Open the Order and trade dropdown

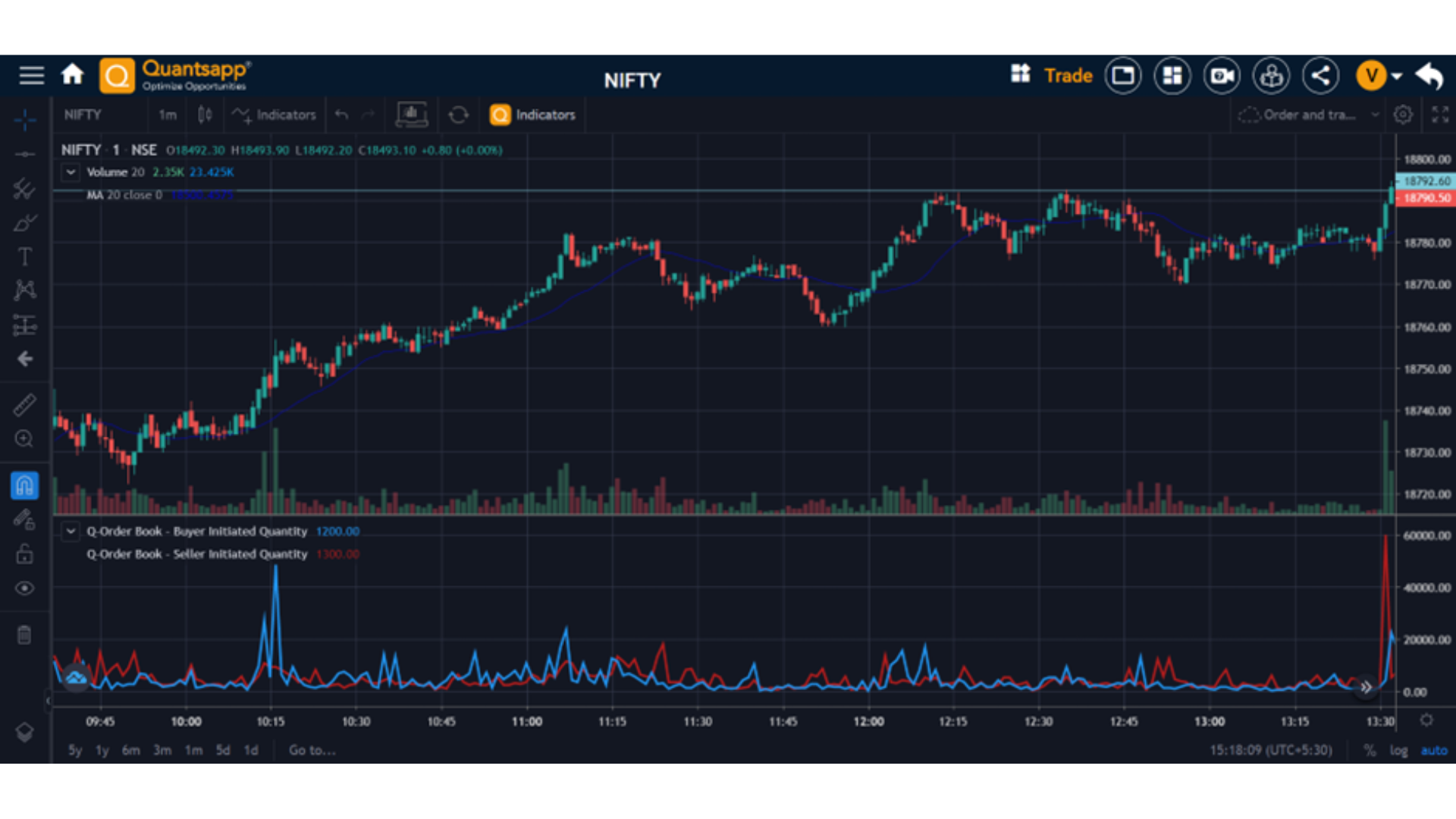1308,115
